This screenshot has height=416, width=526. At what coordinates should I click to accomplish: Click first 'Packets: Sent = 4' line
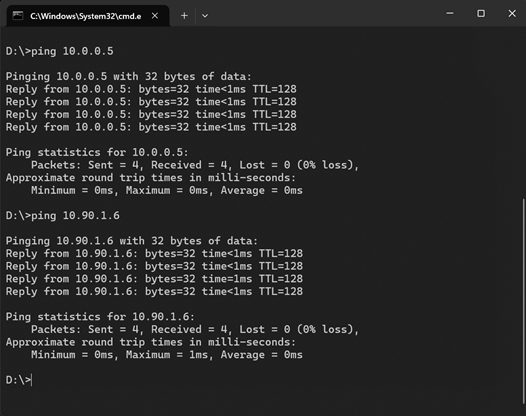[195, 165]
